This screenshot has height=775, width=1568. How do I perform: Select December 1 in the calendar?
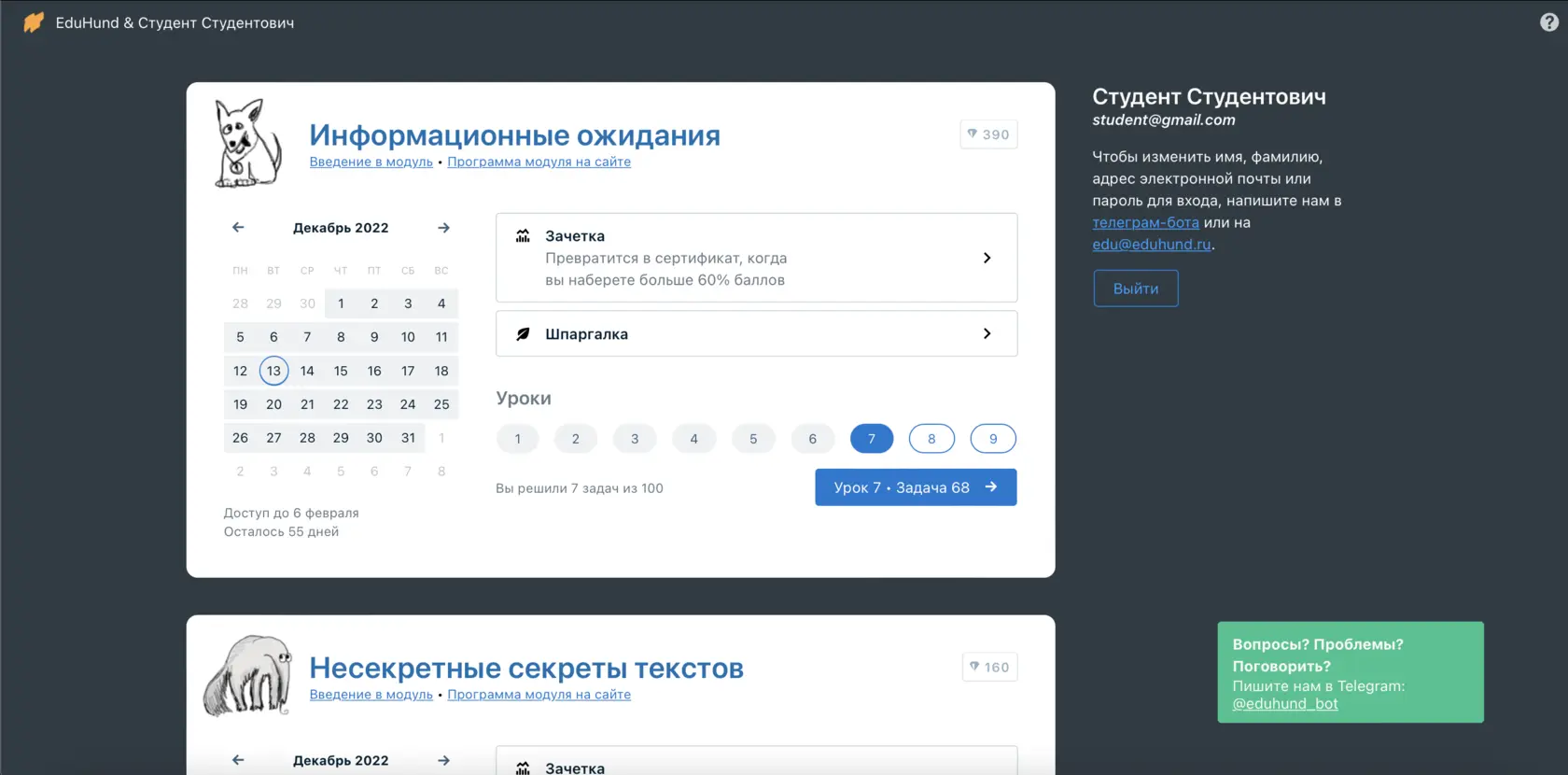pyautogui.click(x=341, y=303)
